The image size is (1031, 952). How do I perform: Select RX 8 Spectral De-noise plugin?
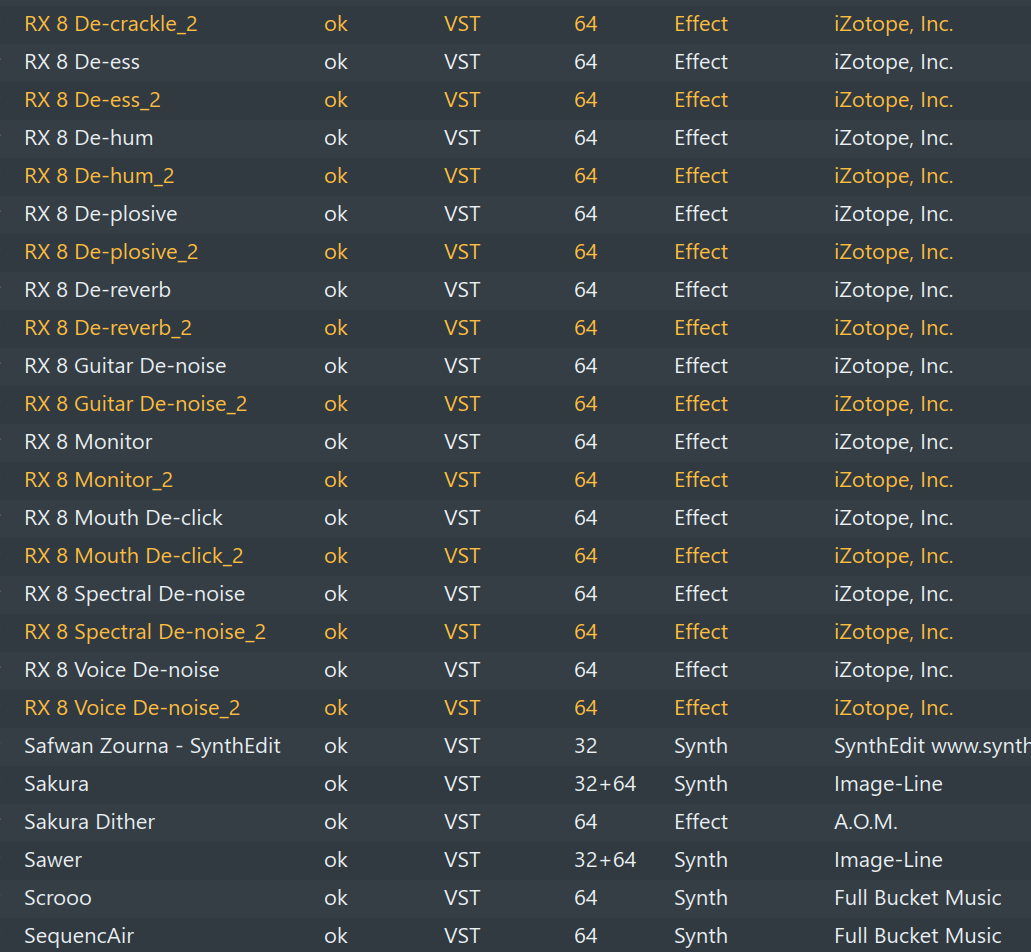tap(134, 594)
